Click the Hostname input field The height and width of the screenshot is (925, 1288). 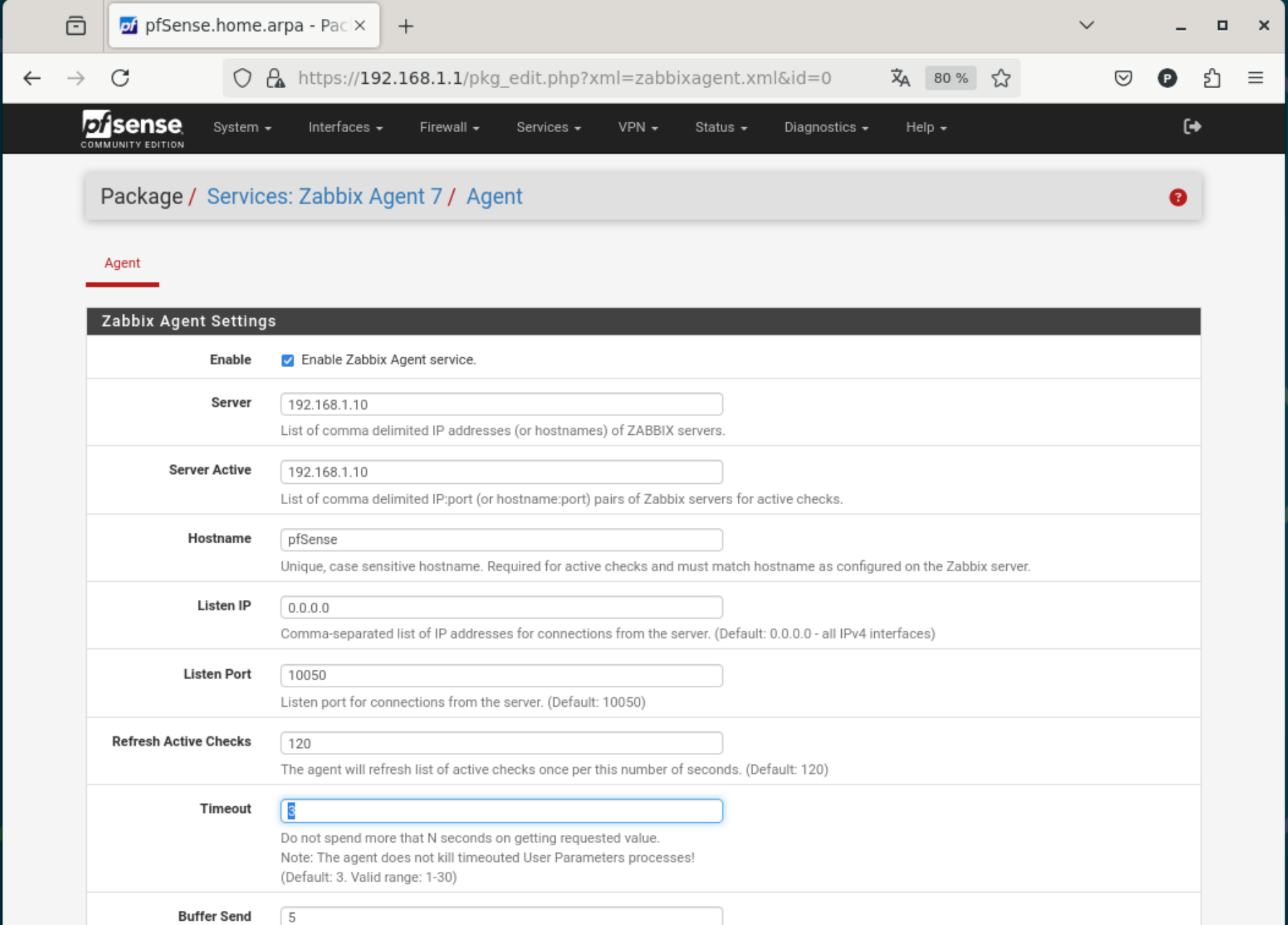pyautogui.click(x=501, y=540)
